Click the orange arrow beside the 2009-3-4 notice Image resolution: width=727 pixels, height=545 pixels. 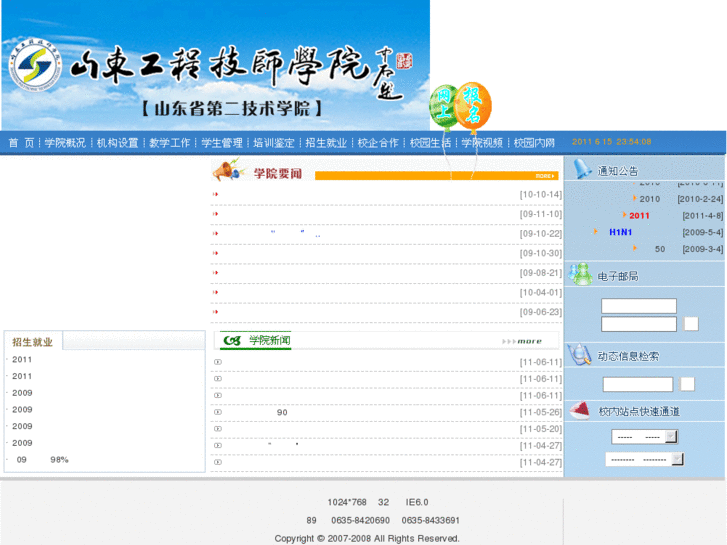[635, 248]
